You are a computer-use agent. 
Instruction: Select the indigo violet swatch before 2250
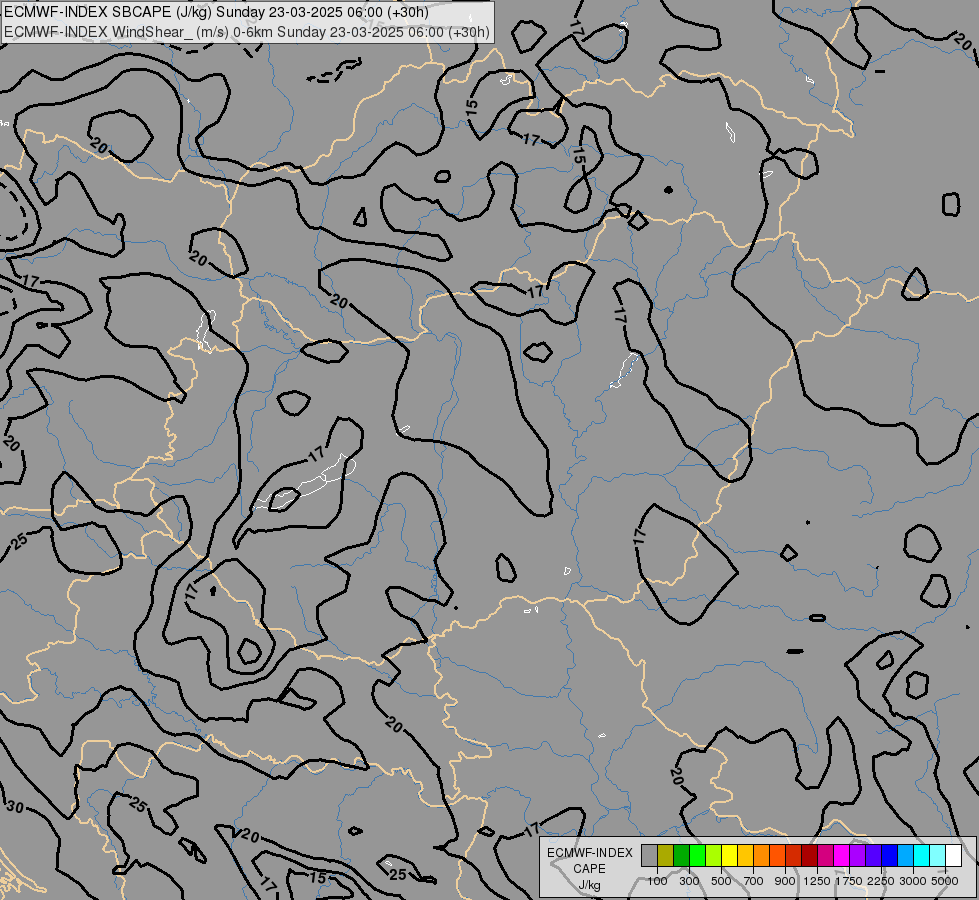click(x=873, y=856)
